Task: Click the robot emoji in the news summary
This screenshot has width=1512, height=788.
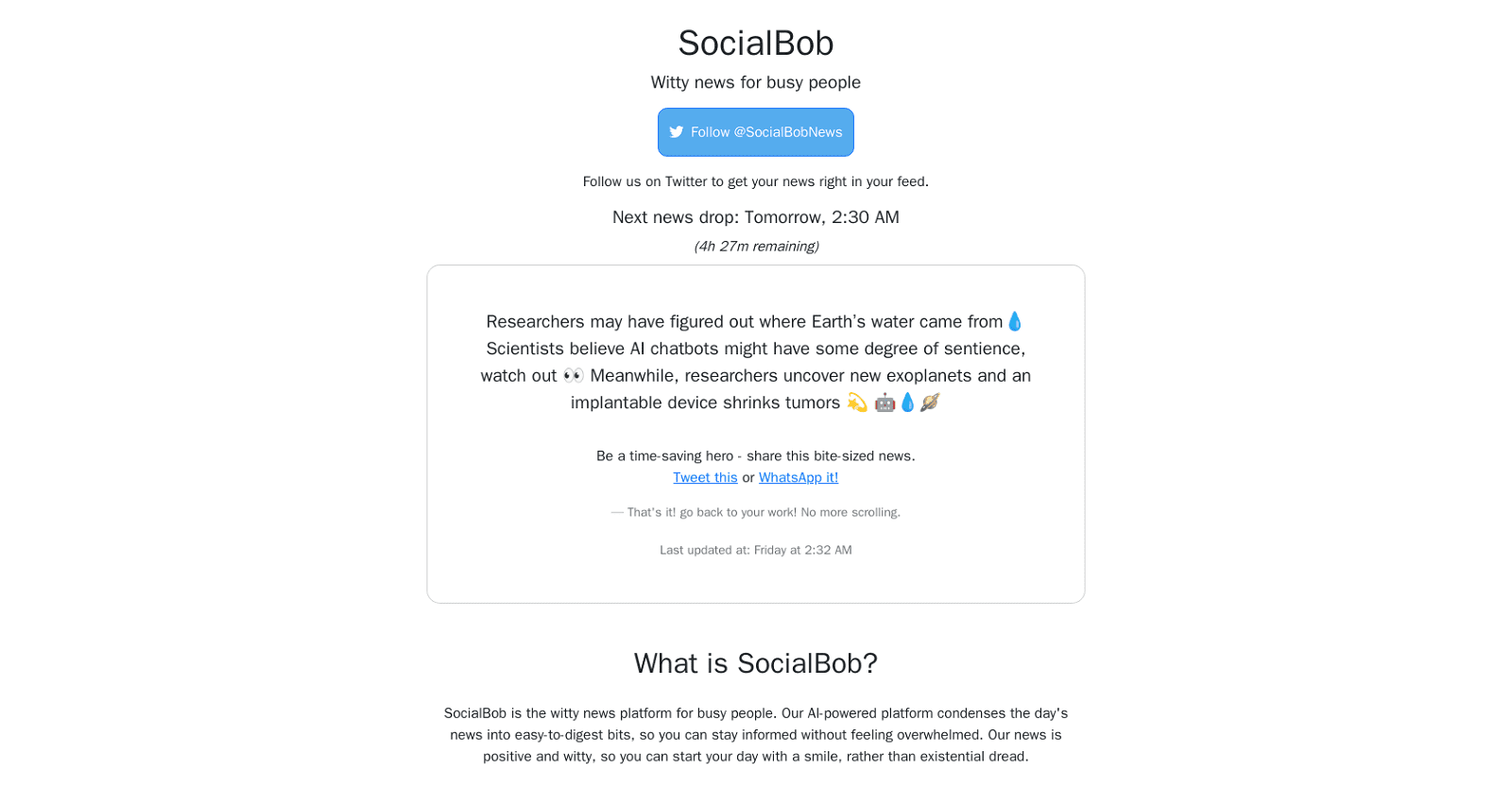Action: [885, 403]
